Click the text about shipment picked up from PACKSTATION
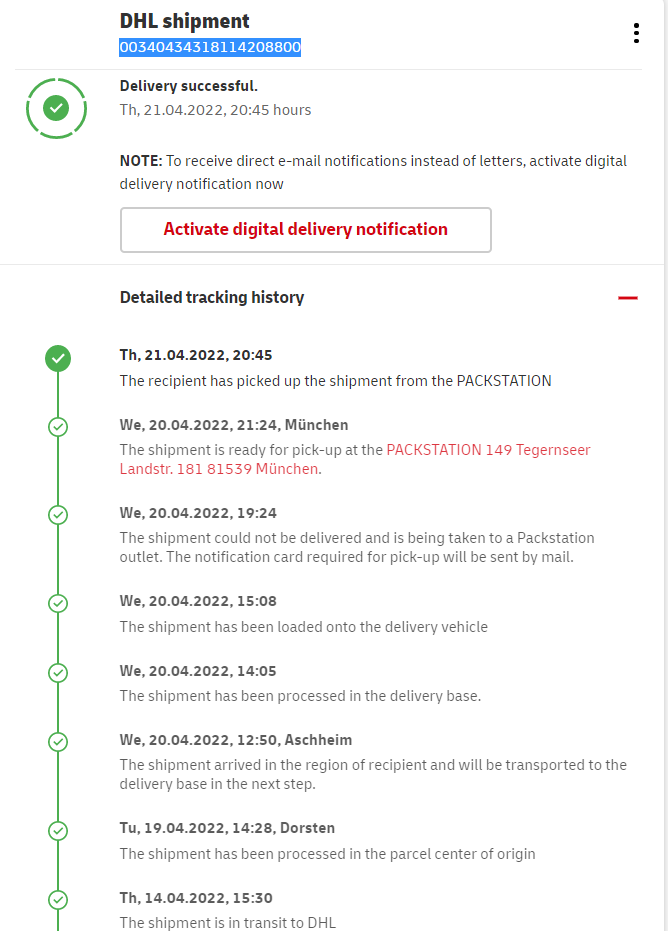668x931 pixels. (x=335, y=381)
